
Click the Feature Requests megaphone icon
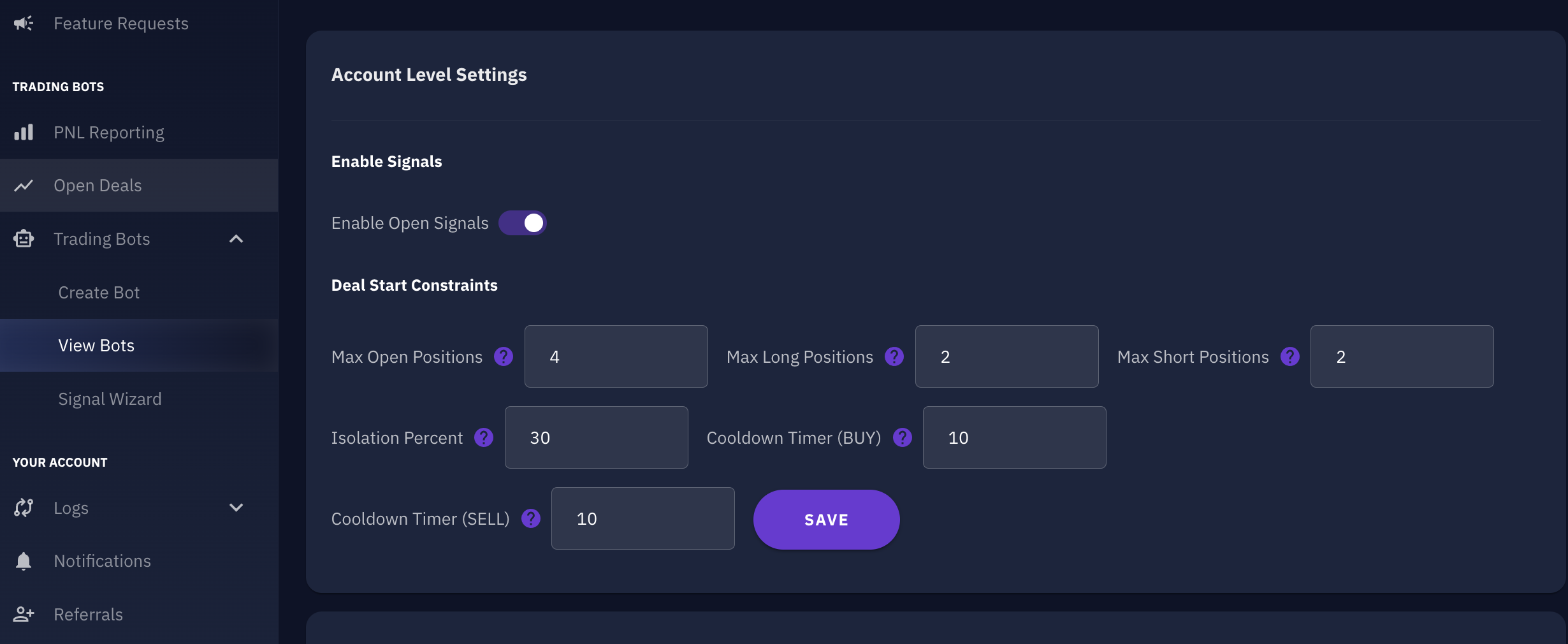24,24
